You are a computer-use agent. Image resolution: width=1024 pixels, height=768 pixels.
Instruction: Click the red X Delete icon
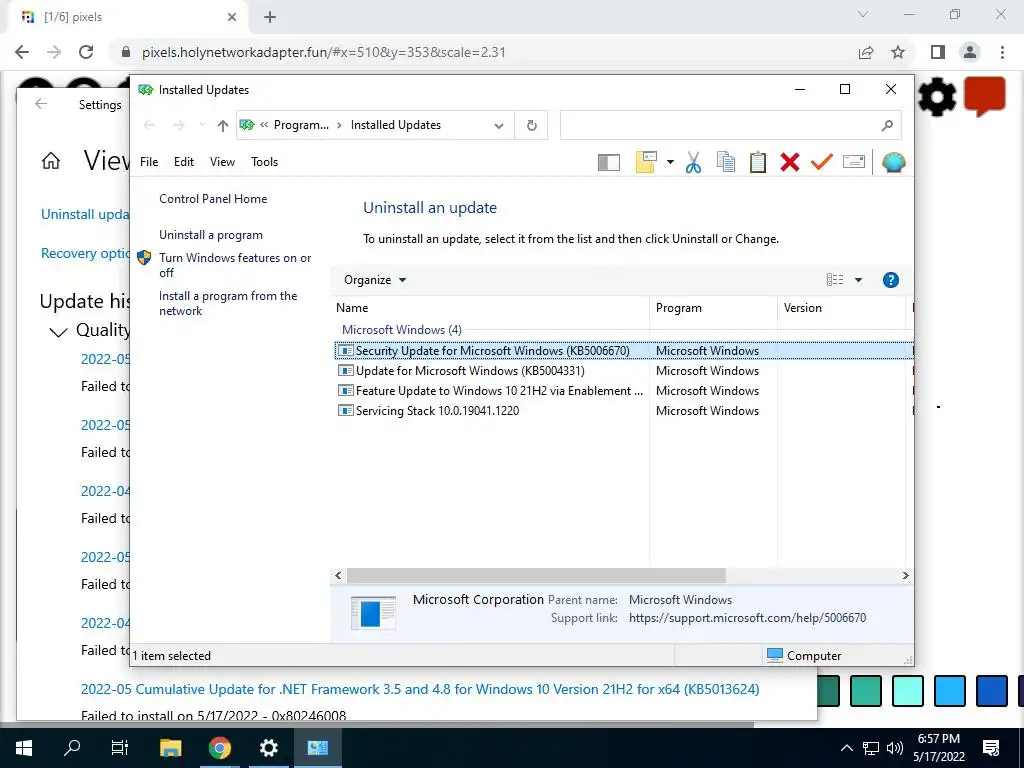point(790,162)
